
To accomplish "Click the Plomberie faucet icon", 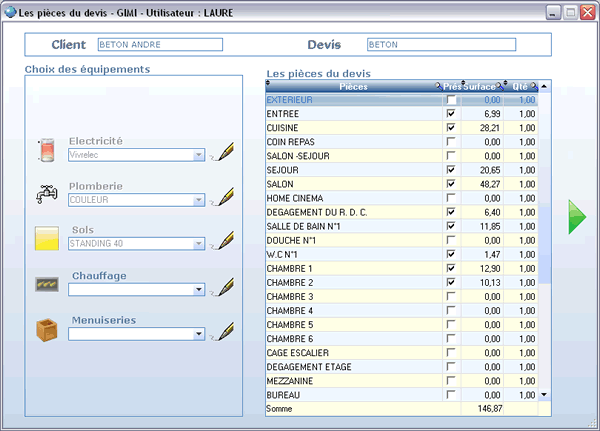I will pos(47,194).
